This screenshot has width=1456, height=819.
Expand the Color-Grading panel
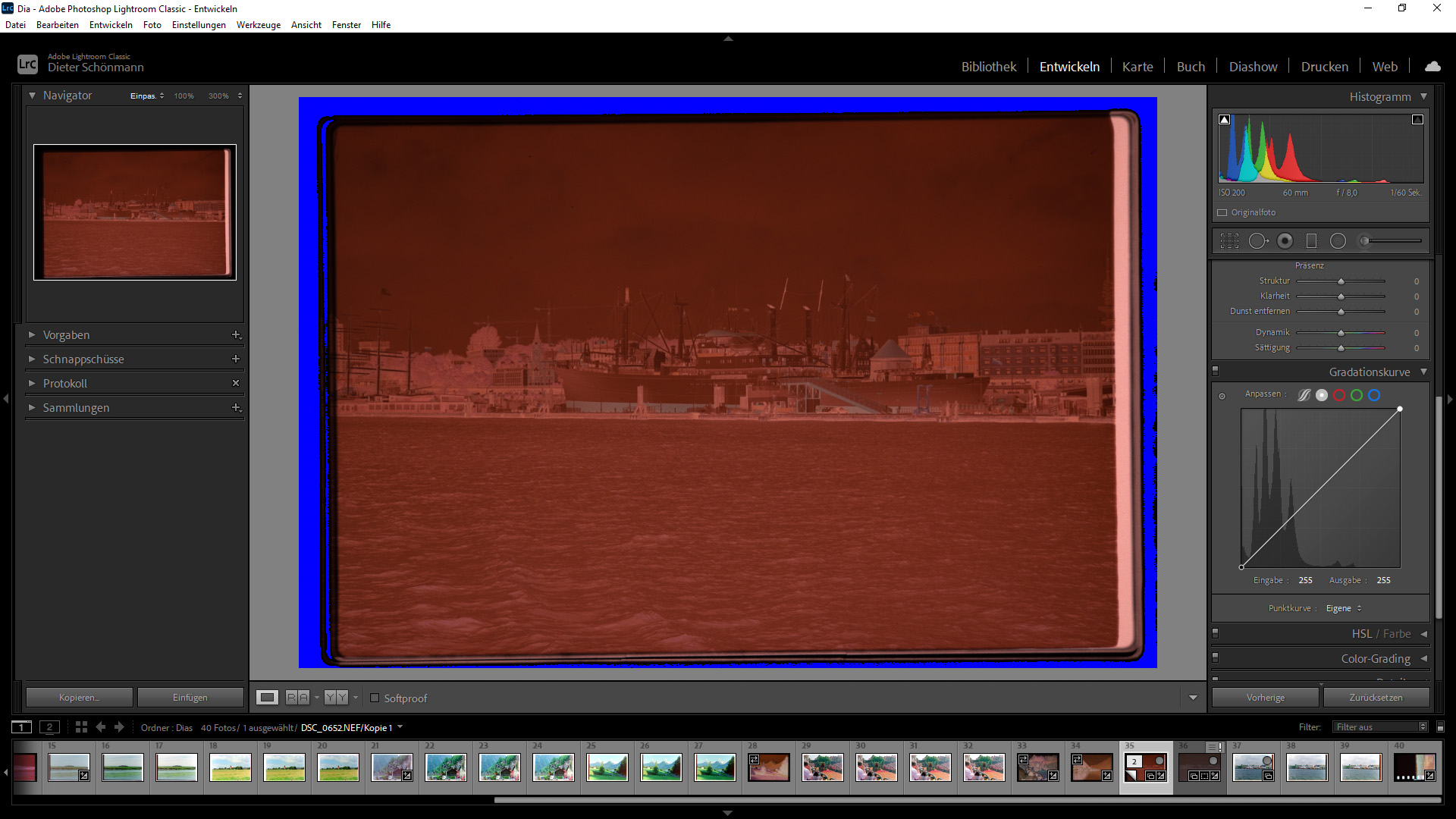1423,658
